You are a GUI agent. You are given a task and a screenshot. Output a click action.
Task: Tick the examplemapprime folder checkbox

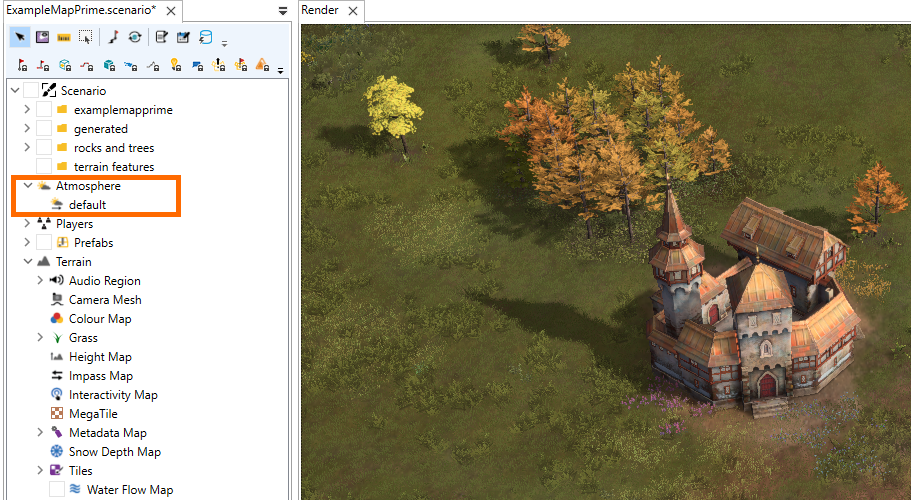point(44,110)
